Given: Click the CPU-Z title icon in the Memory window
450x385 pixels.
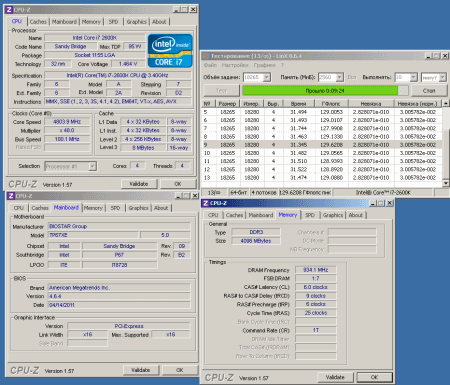Looking at the screenshot, I should tap(206, 203).
